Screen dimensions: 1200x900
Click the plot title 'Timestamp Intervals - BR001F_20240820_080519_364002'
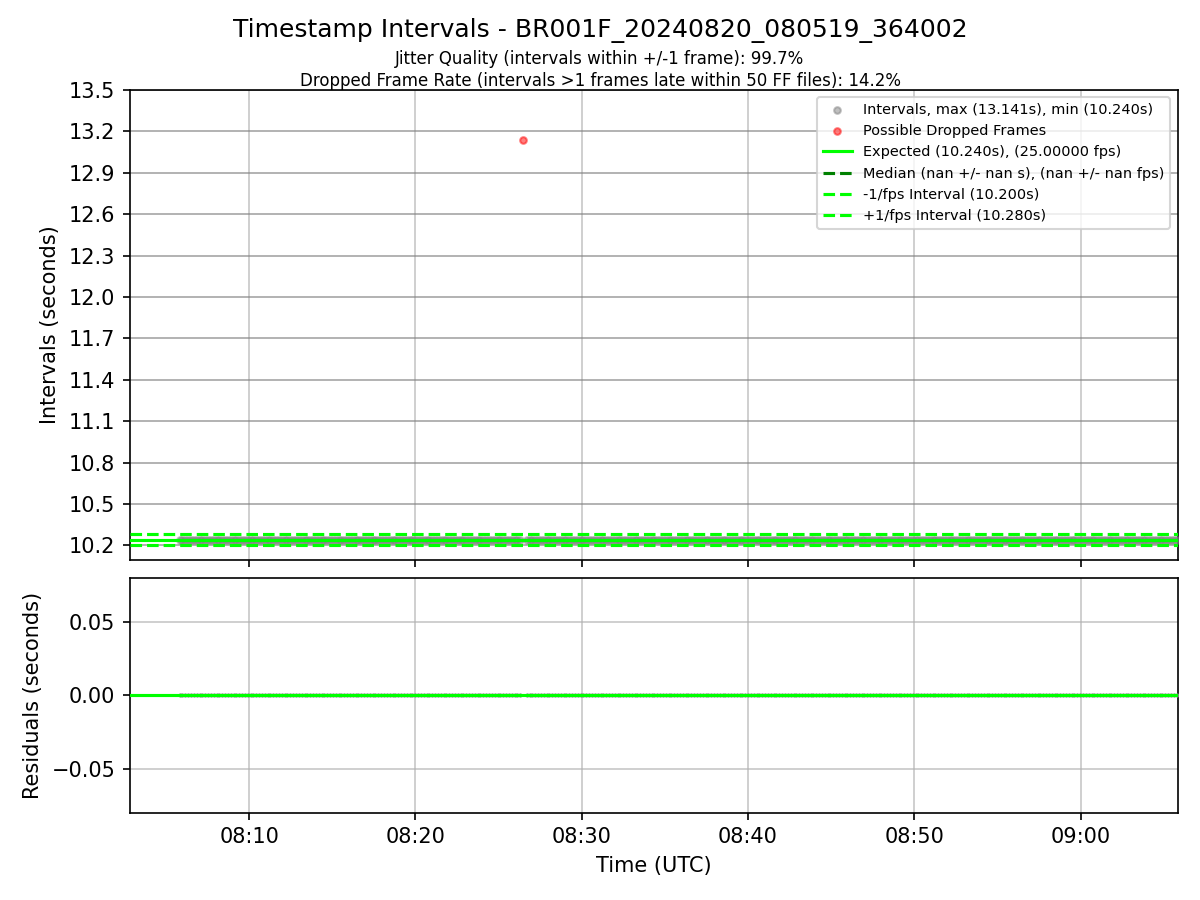pyautogui.click(x=600, y=29)
